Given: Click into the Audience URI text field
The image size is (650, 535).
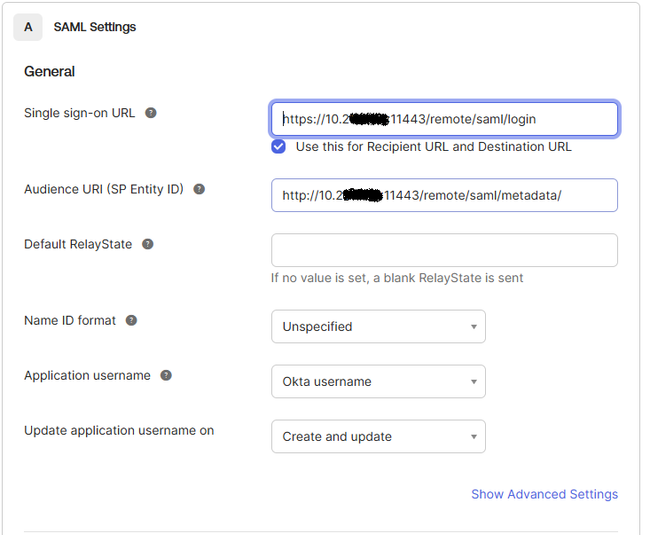Looking at the screenshot, I should click(444, 195).
